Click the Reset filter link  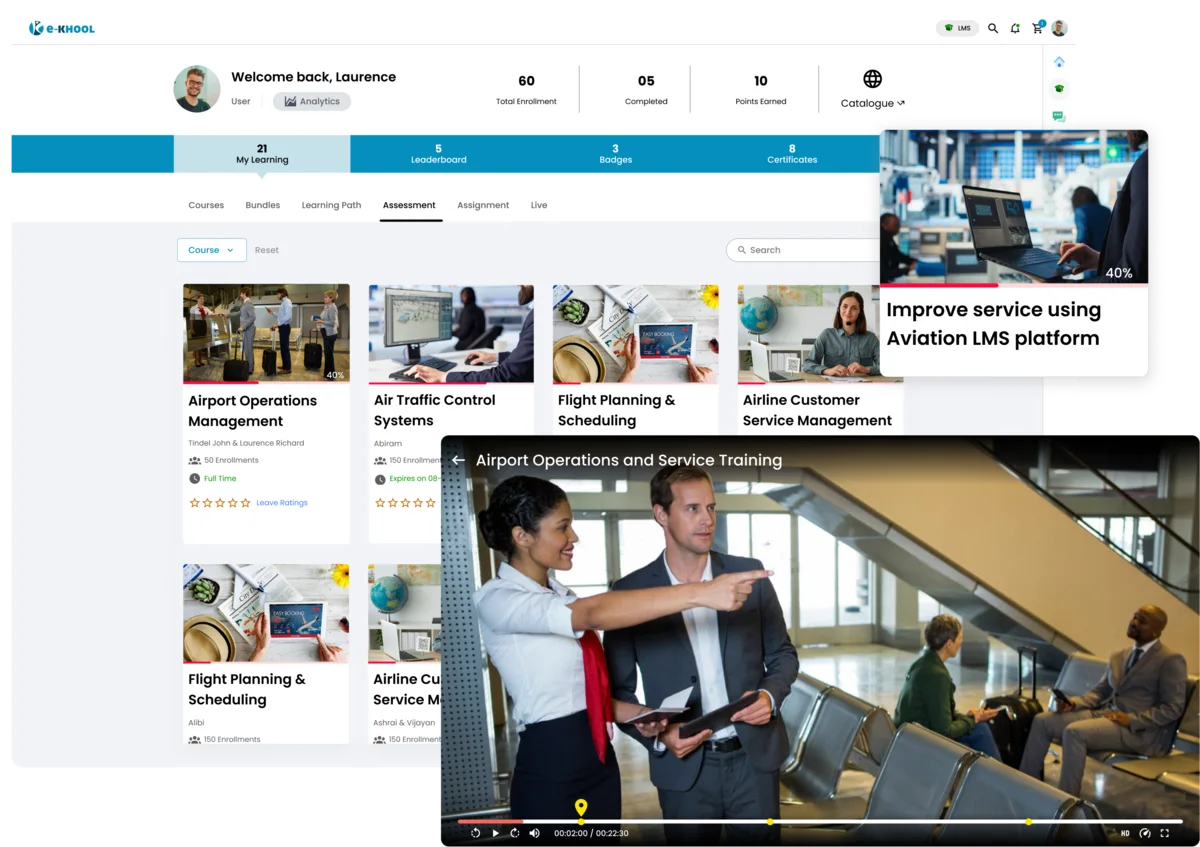point(266,250)
